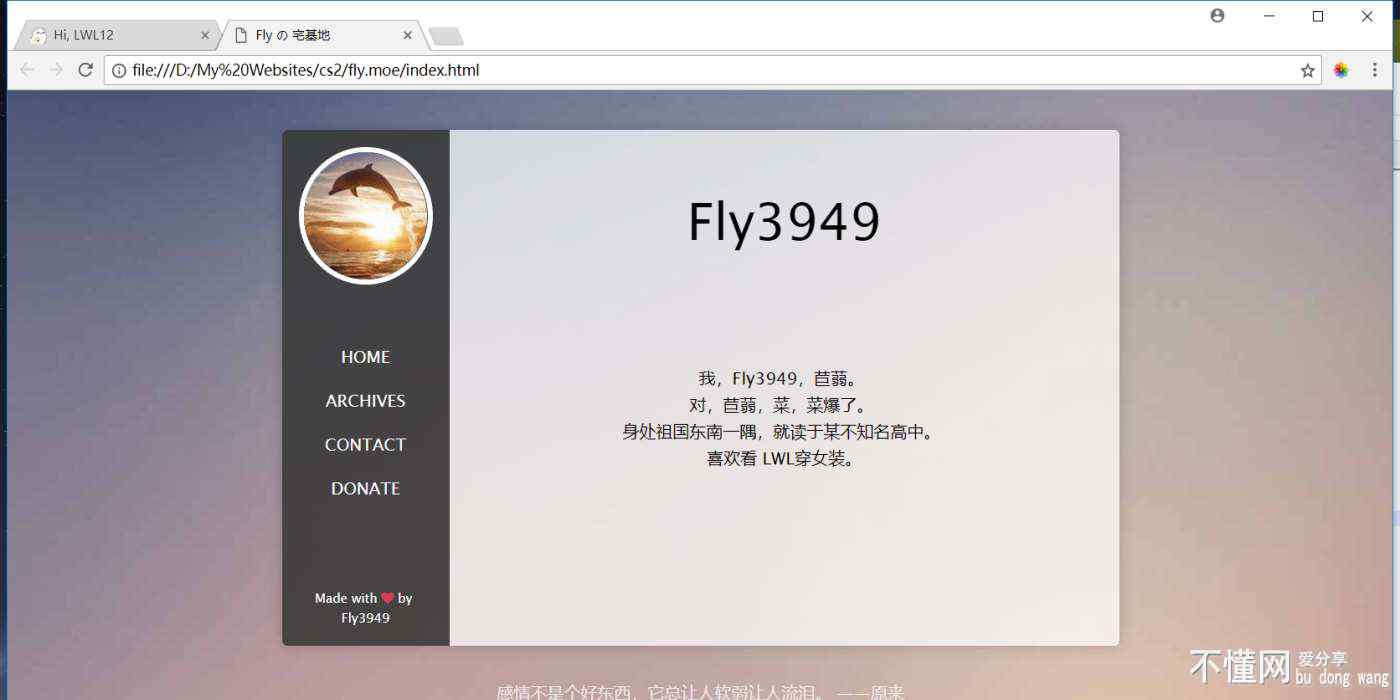Close the Hi, LWL12 tab
Viewport: 1400px width, 700px height.
click(x=205, y=35)
